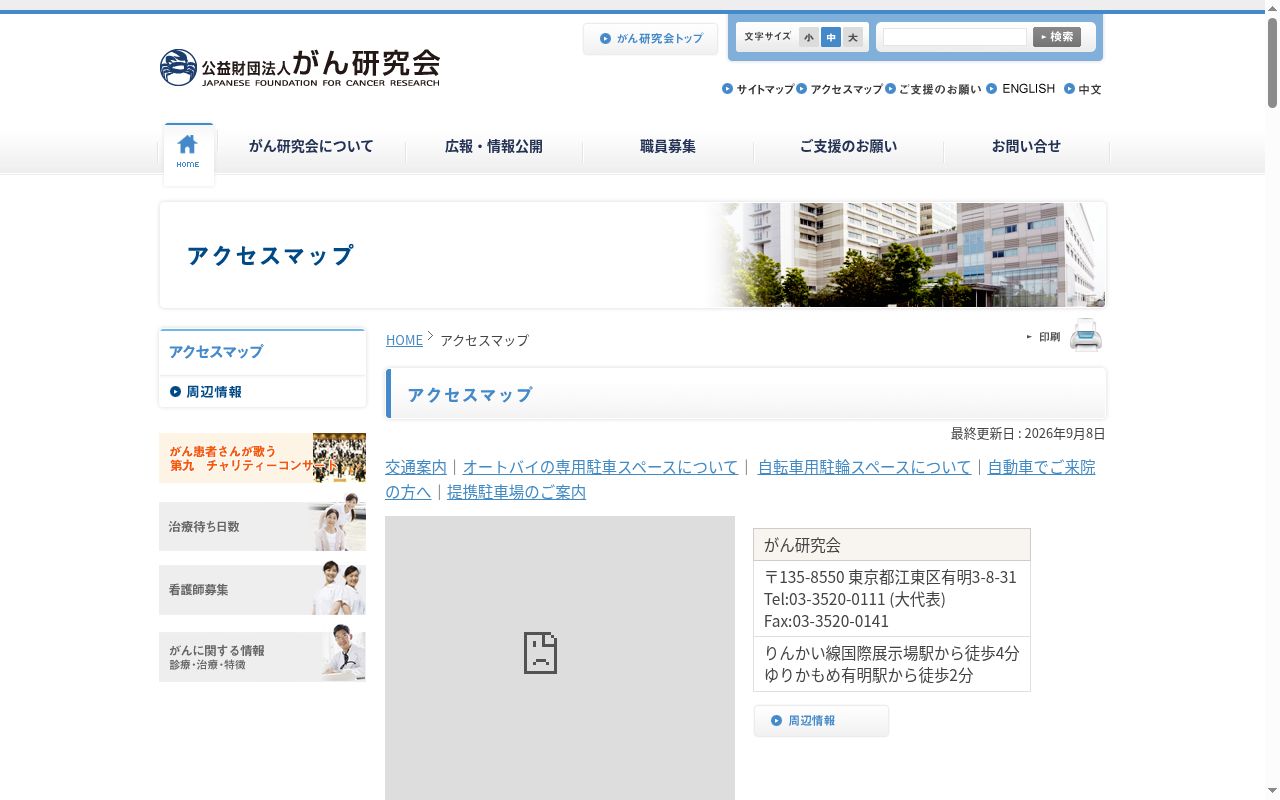
Task: Click the 周辺情報 button below the address box
Action: (821, 721)
